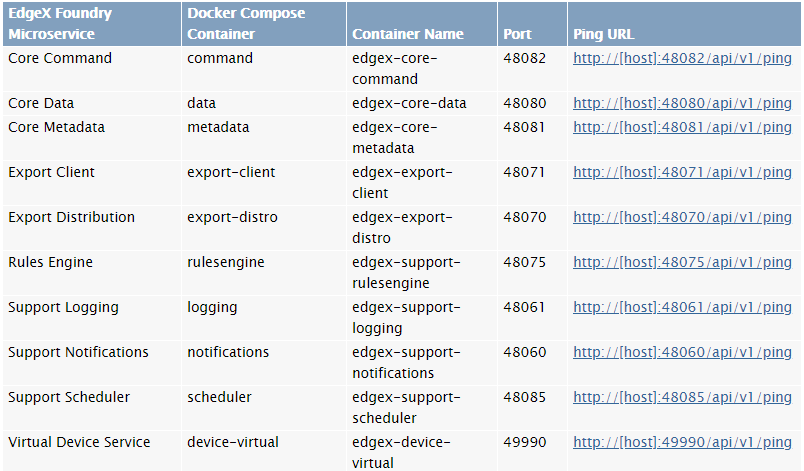Screen dimensions: 804x471
Task: Open the Support Scheduler 48085 ping URL
Action: point(682,398)
